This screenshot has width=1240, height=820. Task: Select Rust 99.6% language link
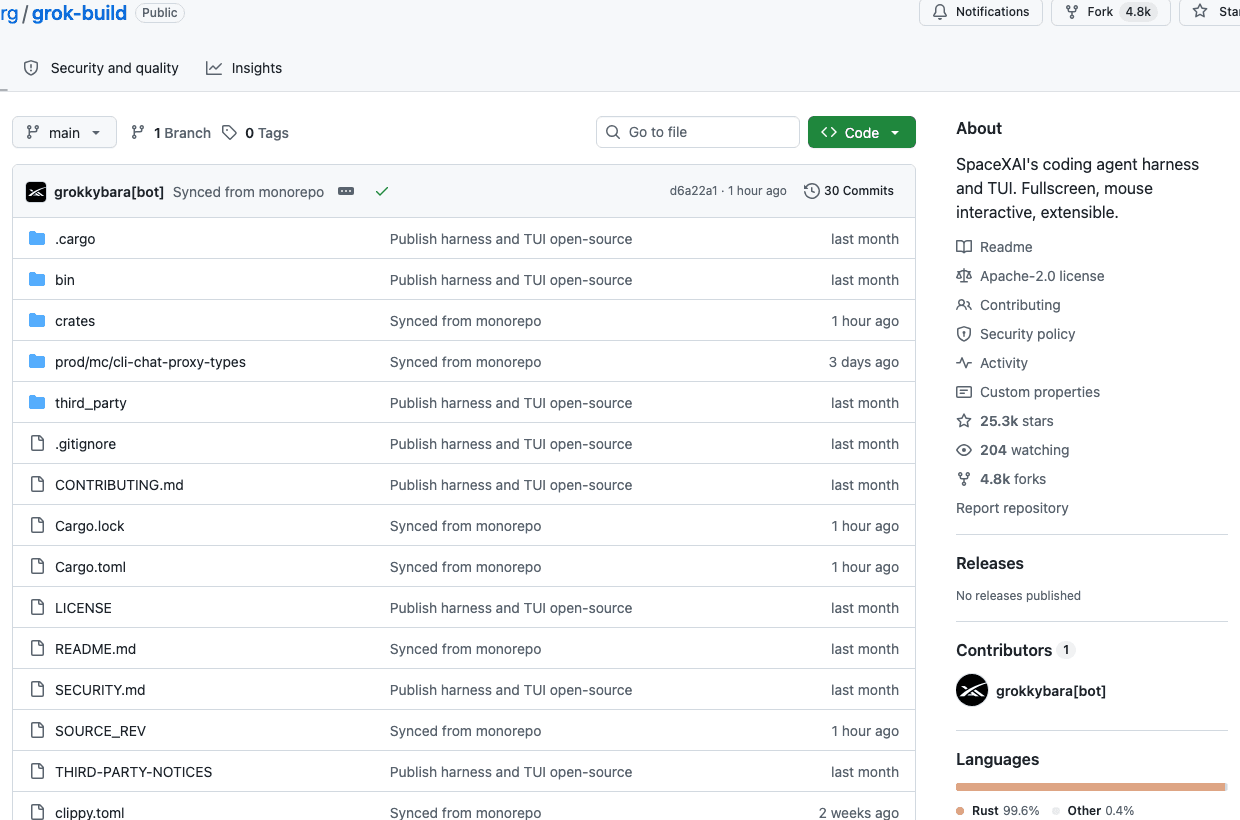998,811
